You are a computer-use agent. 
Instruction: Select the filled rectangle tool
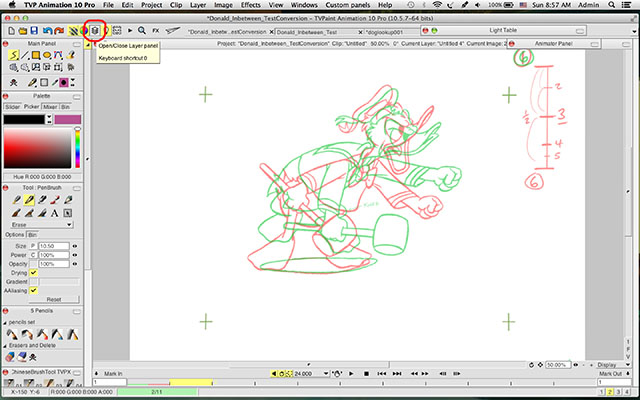36,55
